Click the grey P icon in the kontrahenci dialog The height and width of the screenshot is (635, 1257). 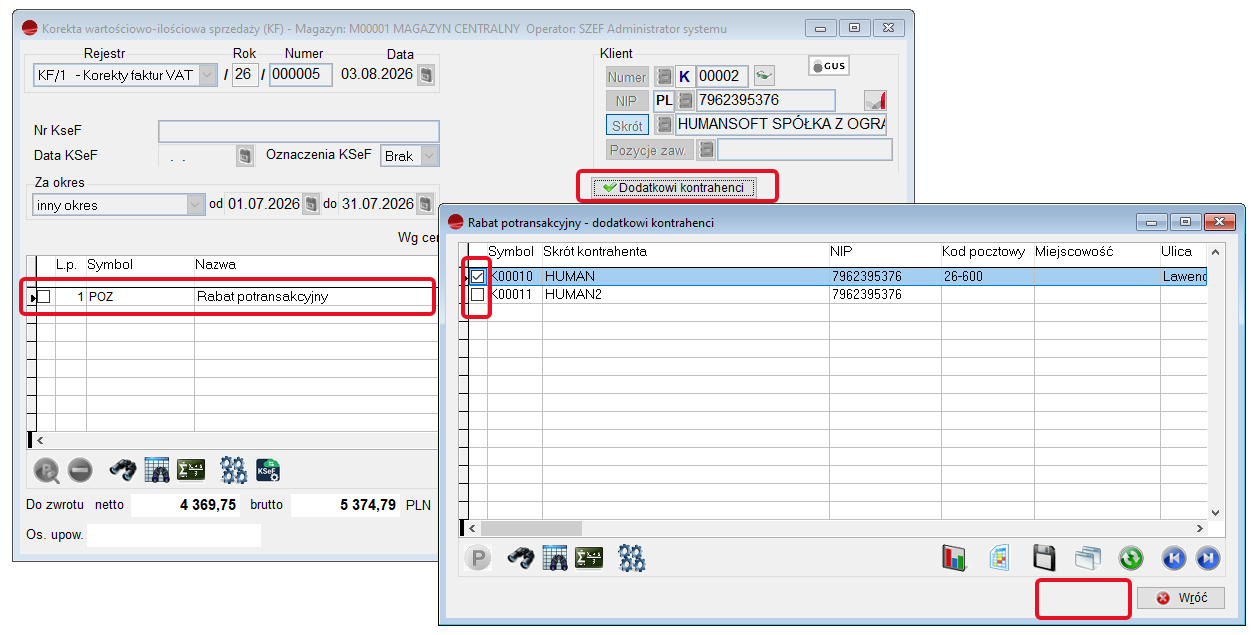point(479,558)
